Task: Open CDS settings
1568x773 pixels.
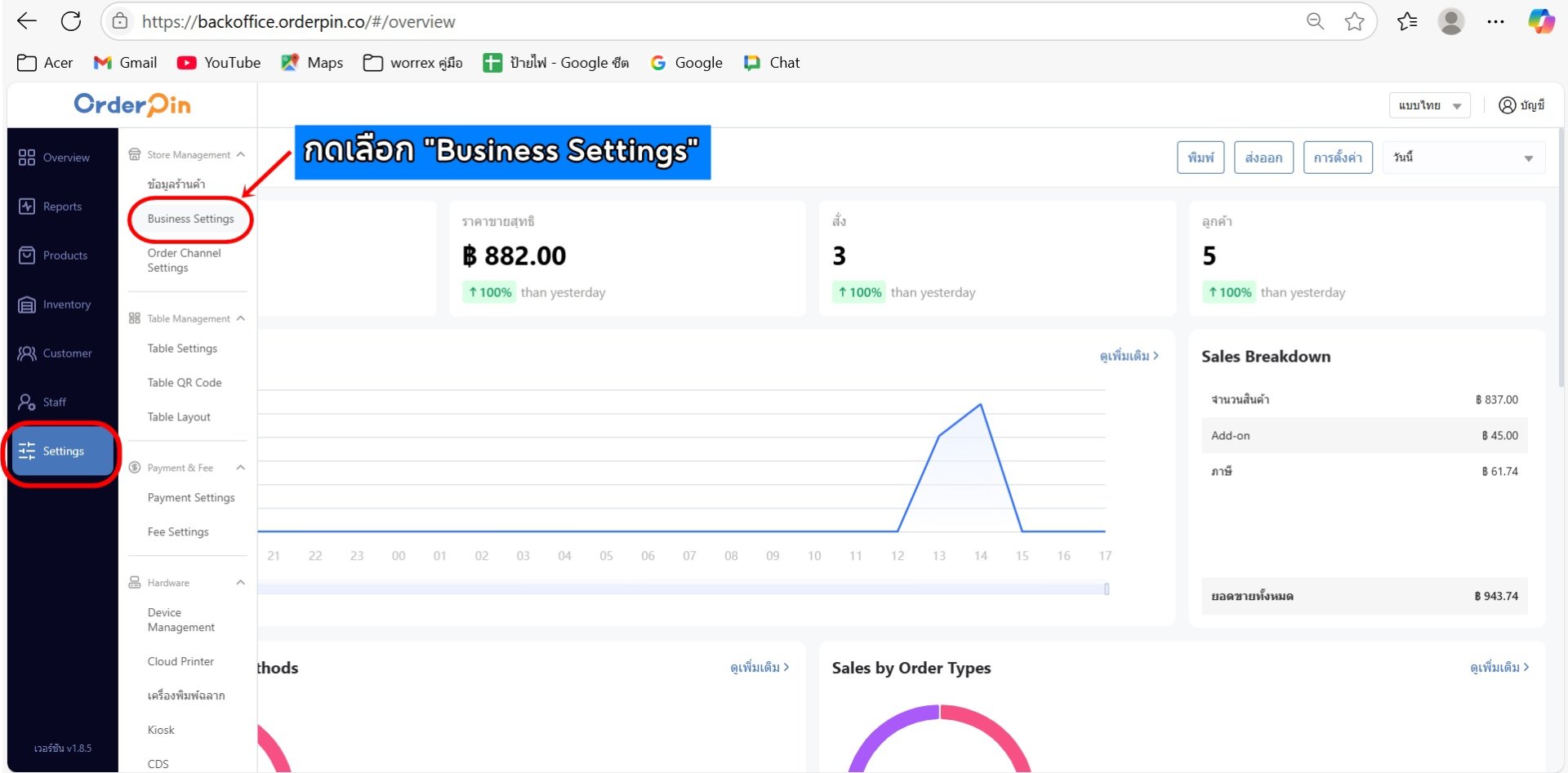Action: (x=158, y=765)
